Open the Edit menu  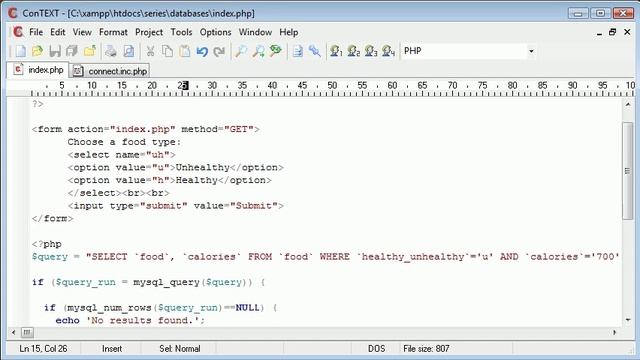[58, 32]
